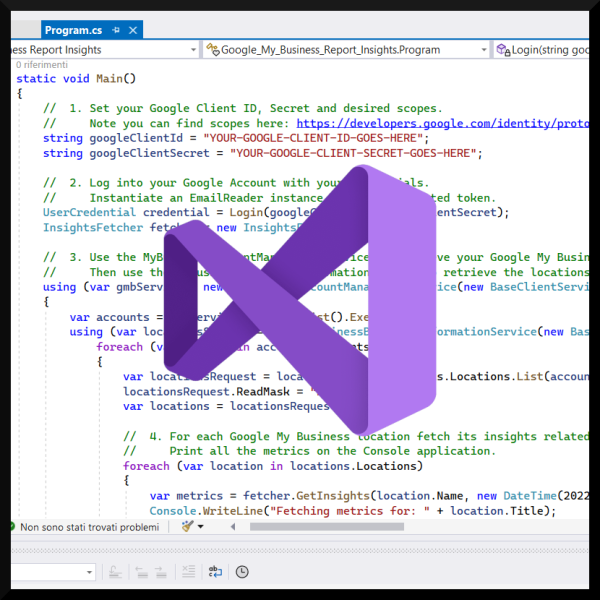The height and width of the screenshot is (600, 600).
Task: Click "var accounts" declaration
Action: coord(109,317)
